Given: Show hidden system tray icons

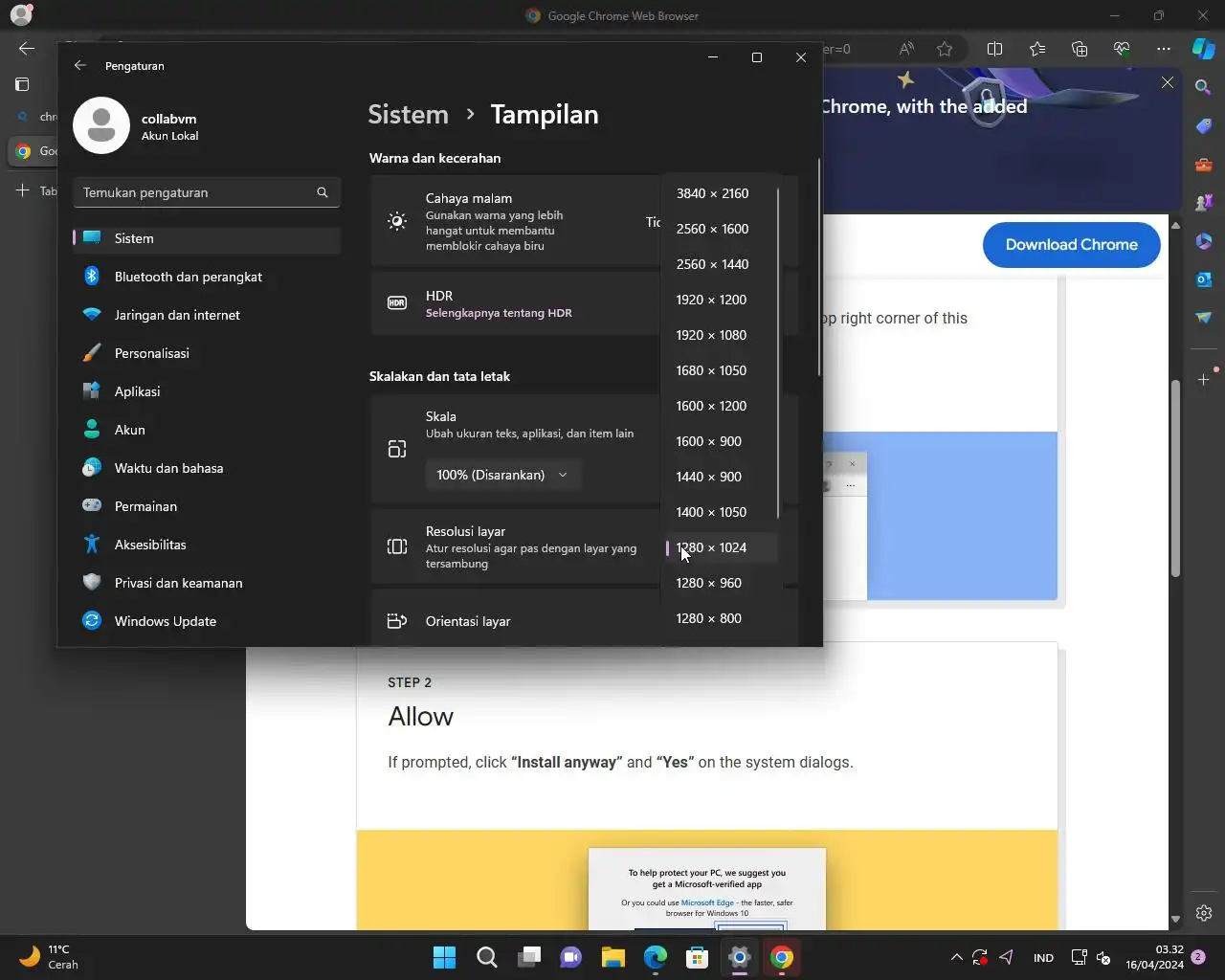Looking at the screenshot, I should tap(956, 957).
